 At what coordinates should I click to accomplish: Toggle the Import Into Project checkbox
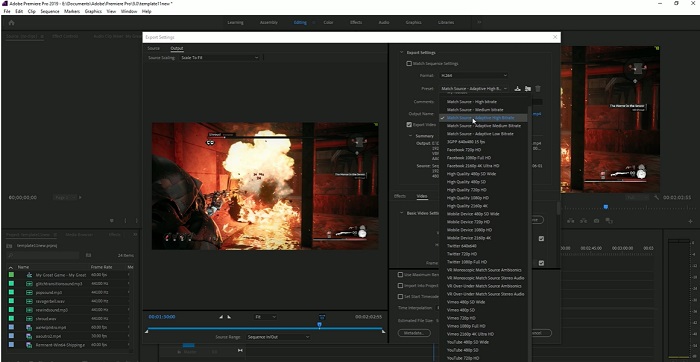[x=400, y=286]
